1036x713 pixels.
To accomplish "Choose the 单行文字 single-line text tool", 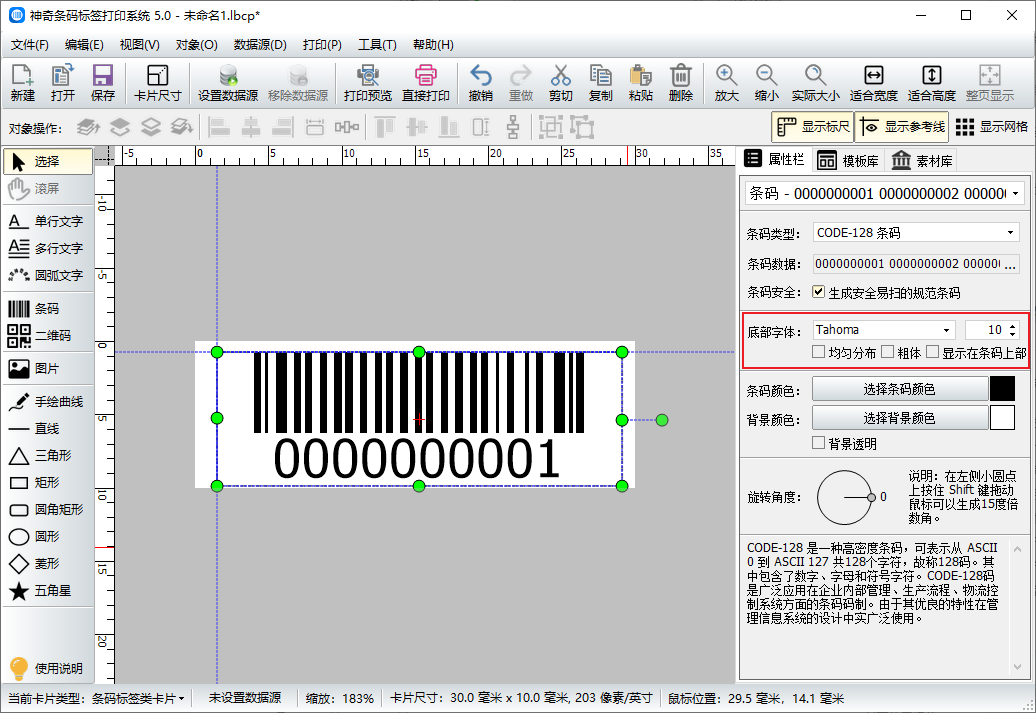I will [48, 221].
